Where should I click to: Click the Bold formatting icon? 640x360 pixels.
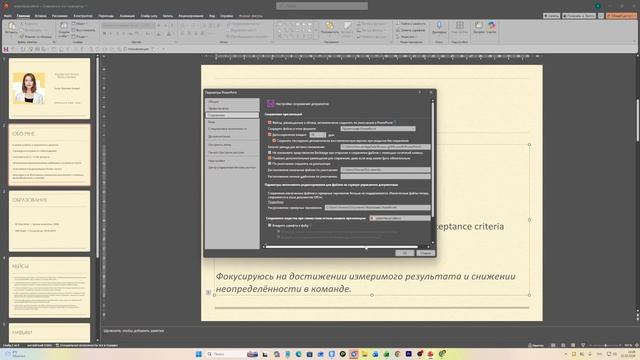(104, 34)
